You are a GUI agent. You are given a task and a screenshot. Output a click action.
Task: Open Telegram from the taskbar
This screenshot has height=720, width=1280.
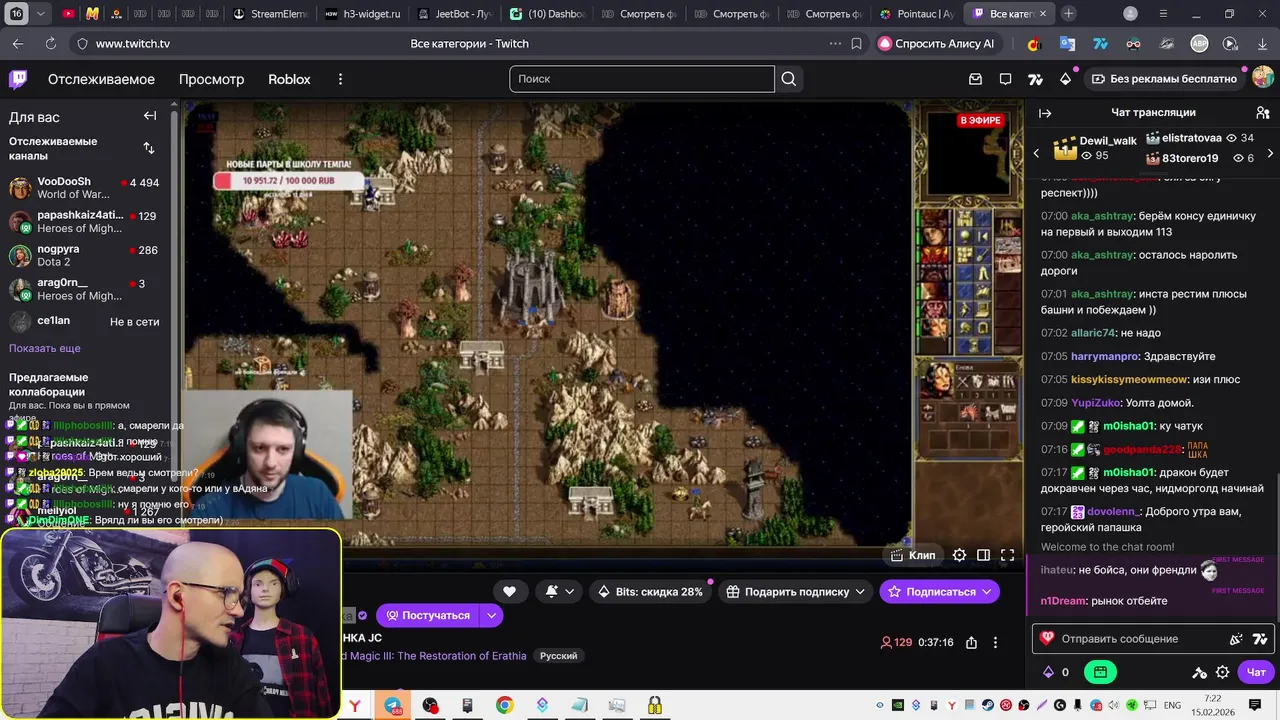pyautogui.click(x=394, y=706)
